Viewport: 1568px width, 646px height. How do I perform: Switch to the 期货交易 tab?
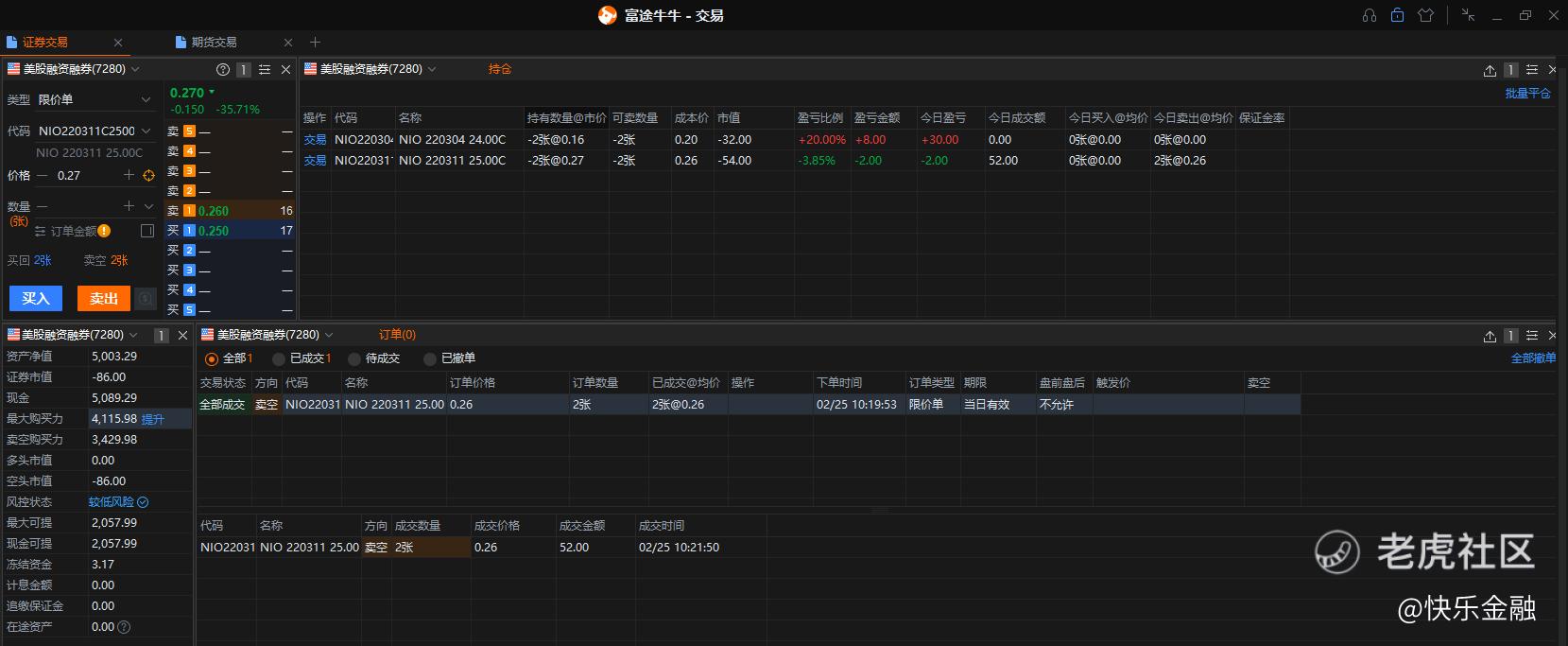(x=214, y=43)
